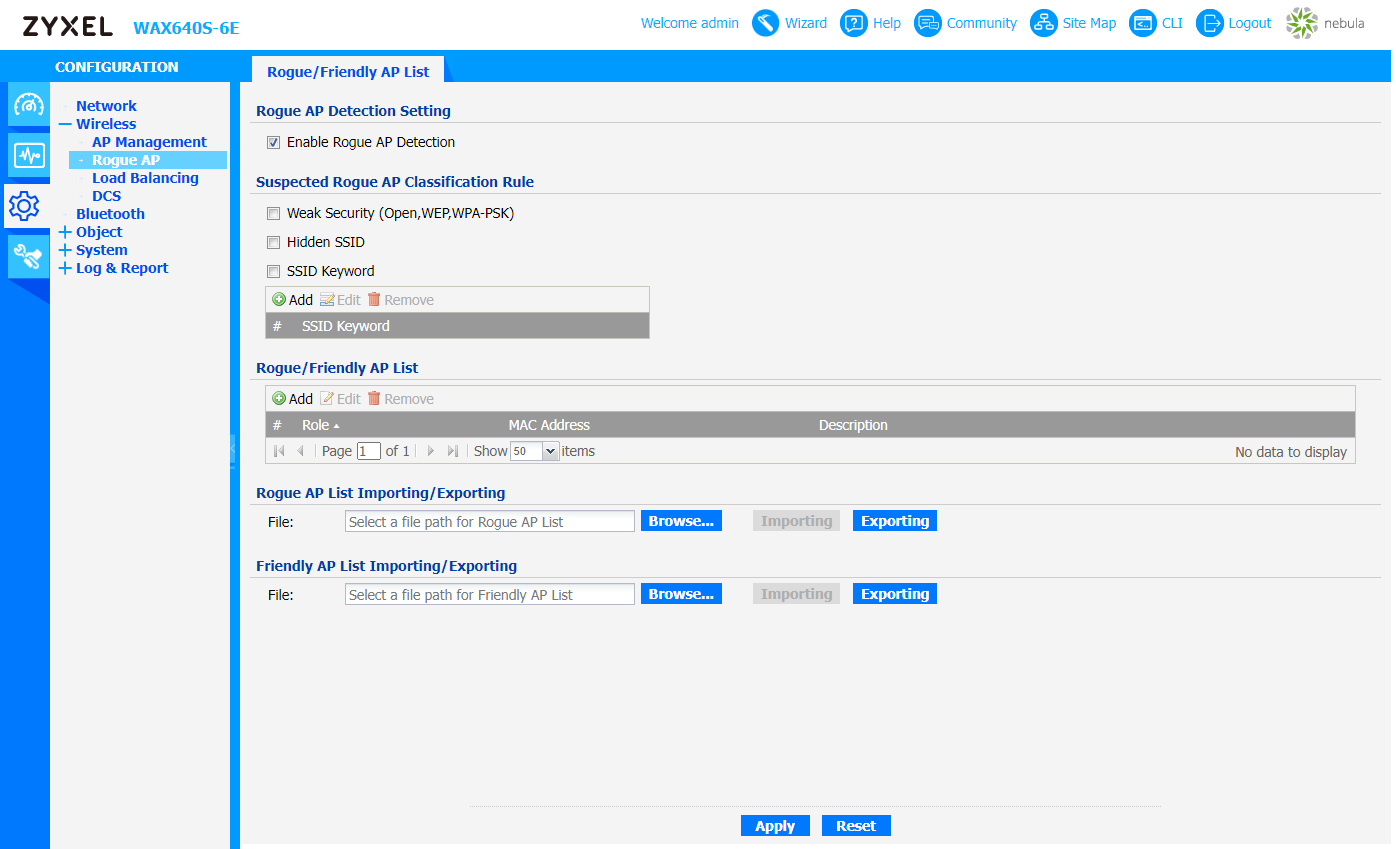
Task: Check the Hidden SSID option
Action: coord(273,243)
